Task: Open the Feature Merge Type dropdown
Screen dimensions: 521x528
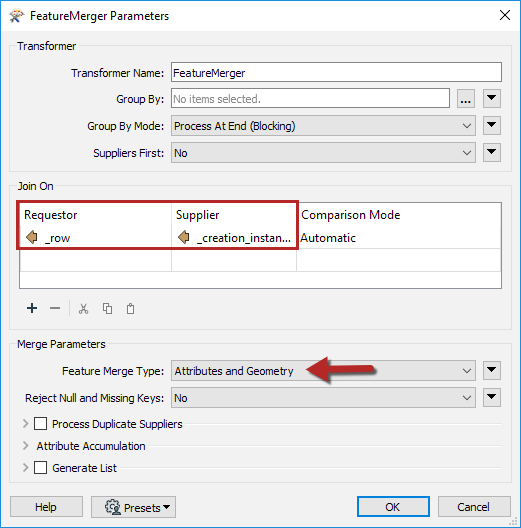Action: pyautogui.click(x=323, y=371)
